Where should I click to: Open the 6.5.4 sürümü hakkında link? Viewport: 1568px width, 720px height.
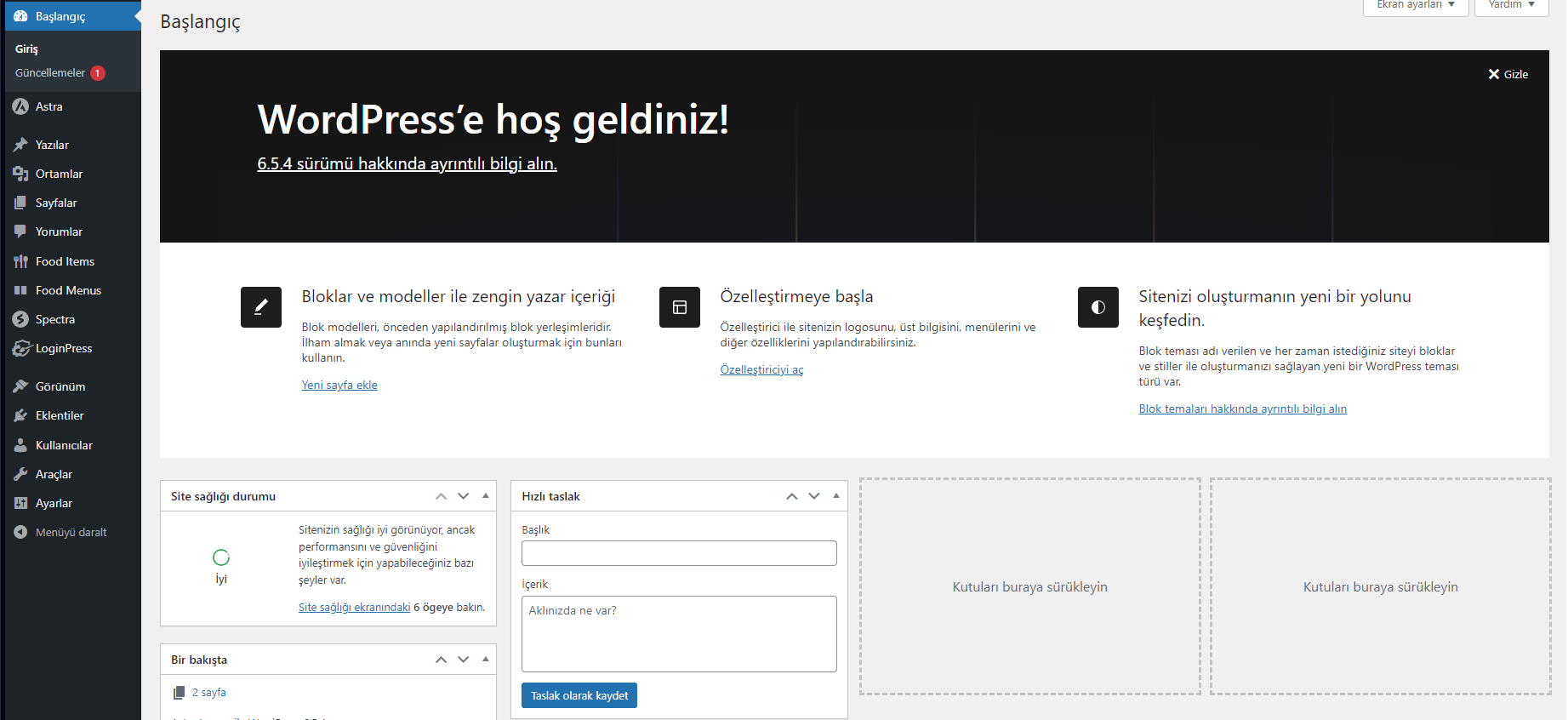[x=408, y=163]
